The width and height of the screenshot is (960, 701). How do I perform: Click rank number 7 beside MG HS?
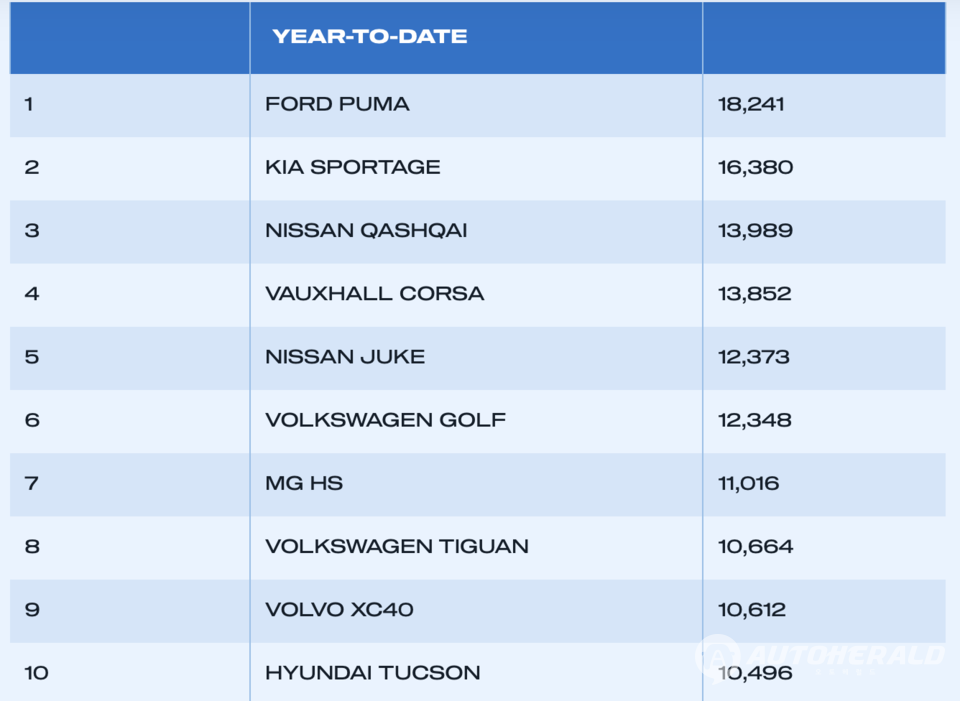pyautogui.click(x=32, y=484)
